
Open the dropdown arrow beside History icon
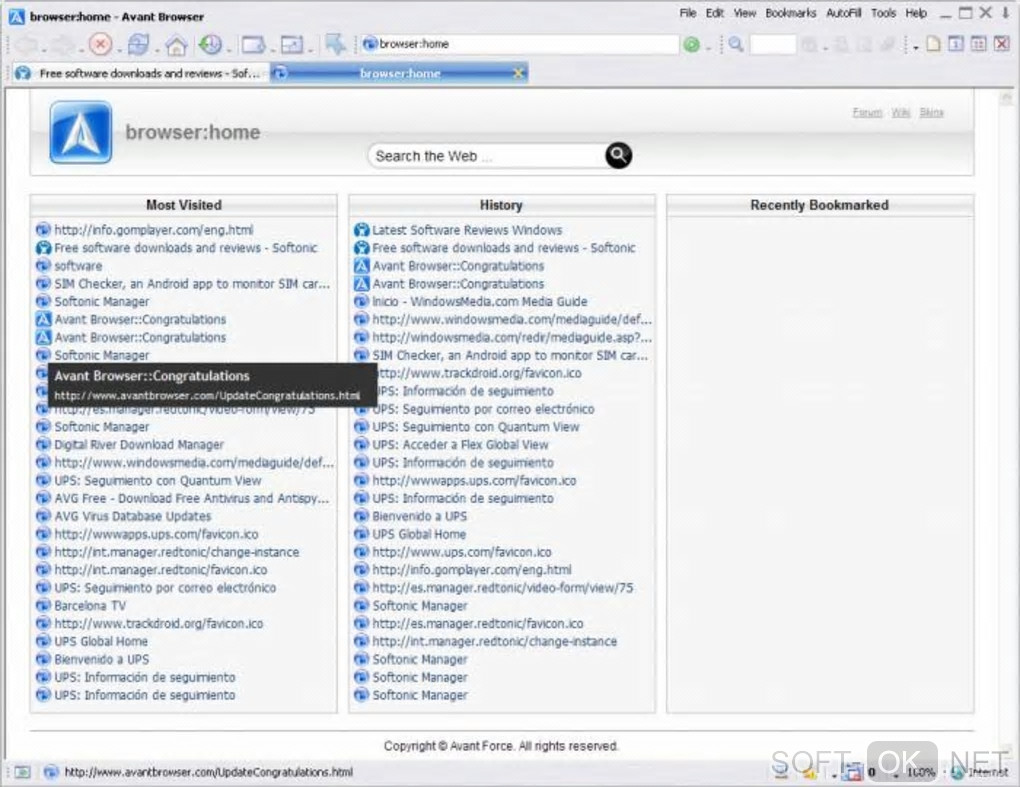tap(228, 49)
